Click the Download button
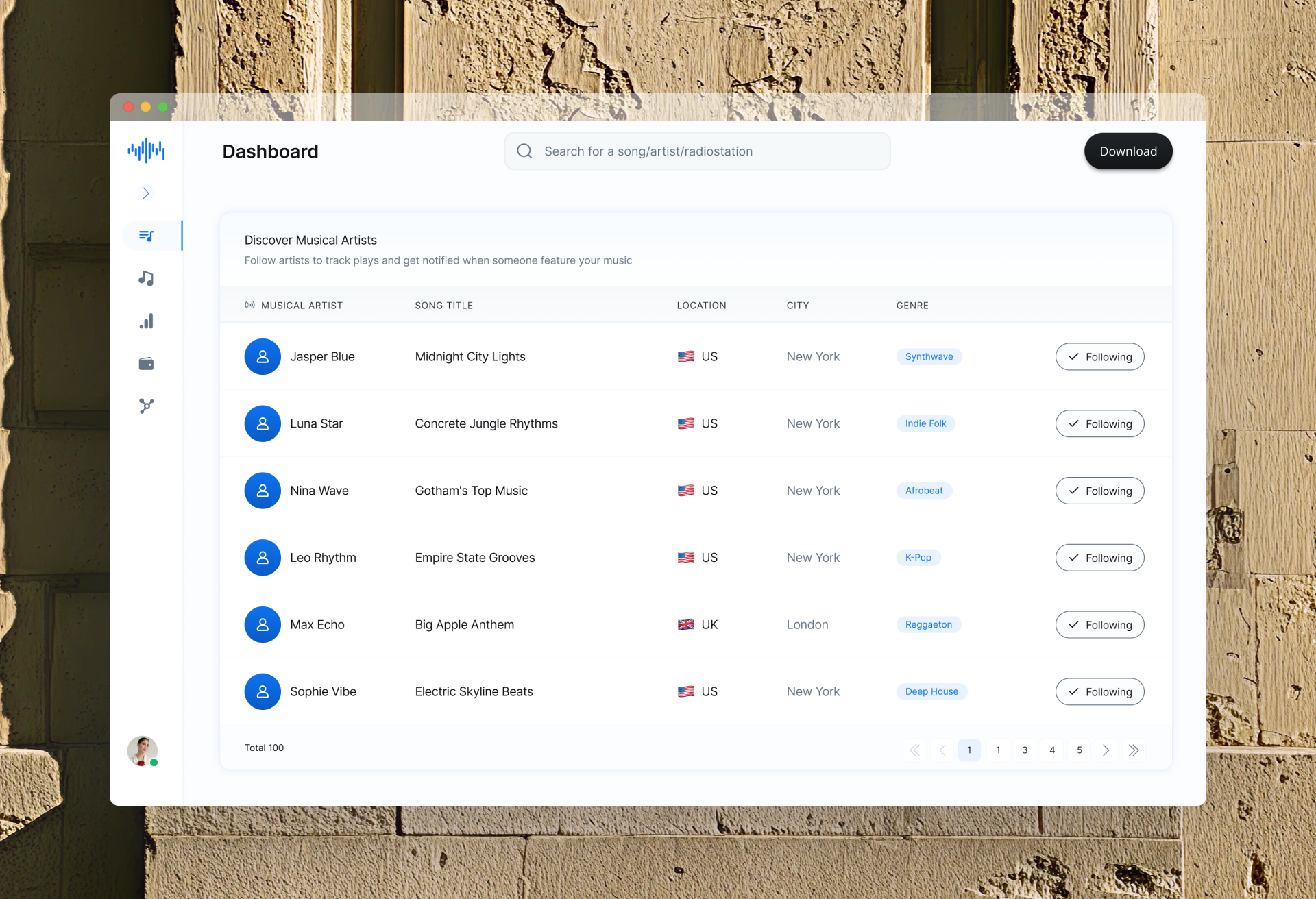Image resolution: width=1316 pixels, height=899 pixels. [1128, 151]
